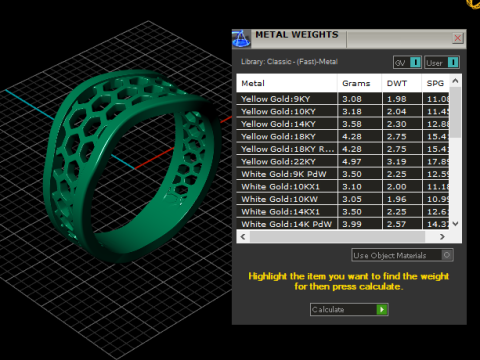Click the horizontal scrollbar thumb
The height and width of the screenshot is (360, 480).
pyautogui.click(x=337, y=237)
